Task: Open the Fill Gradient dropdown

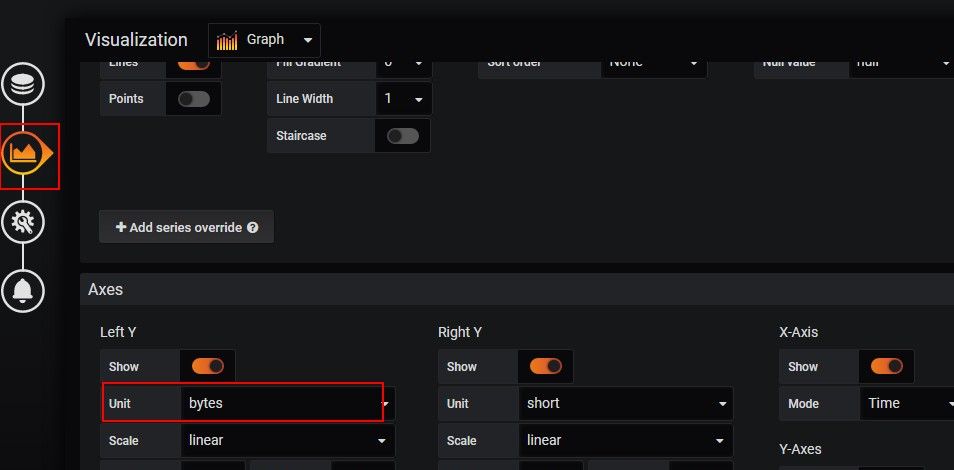Action: click(x=404, y=67)
